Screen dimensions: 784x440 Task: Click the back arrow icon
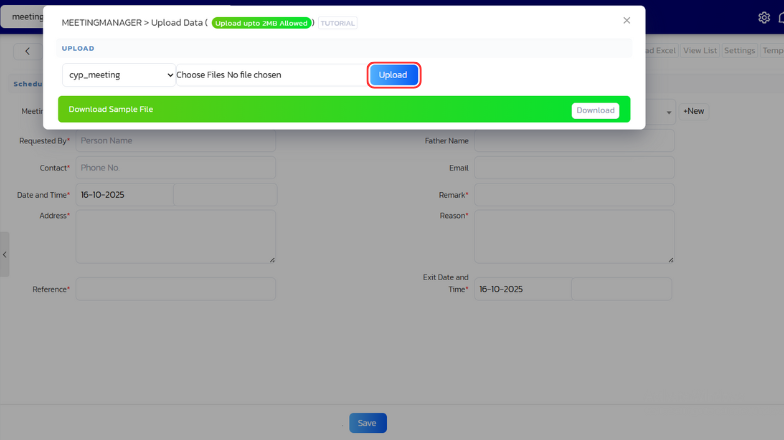[x=27, y=51]
